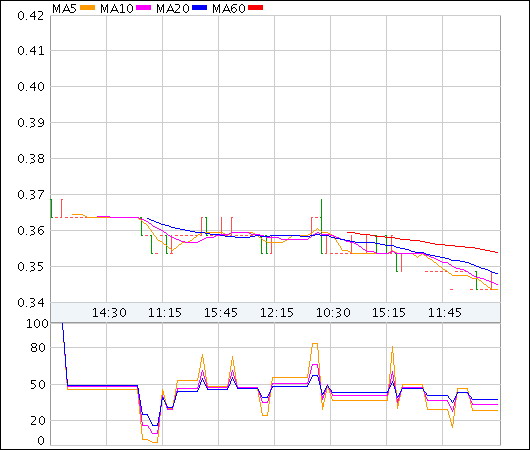The width and height of the screenshot is (530, 450).
Task: Click the orange MA5 legend swatch
Action: tap(88, 8)
